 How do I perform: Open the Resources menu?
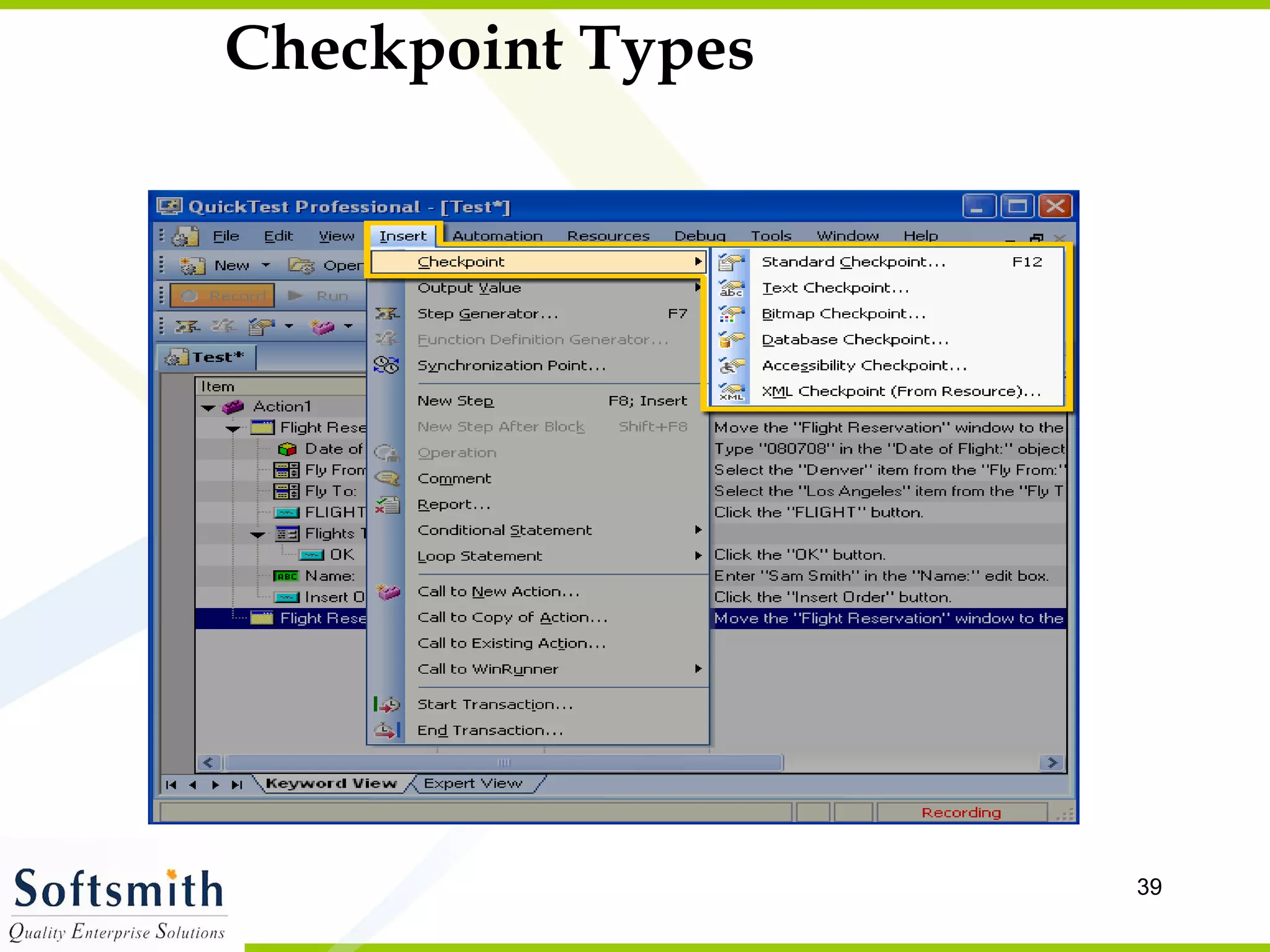608,236
